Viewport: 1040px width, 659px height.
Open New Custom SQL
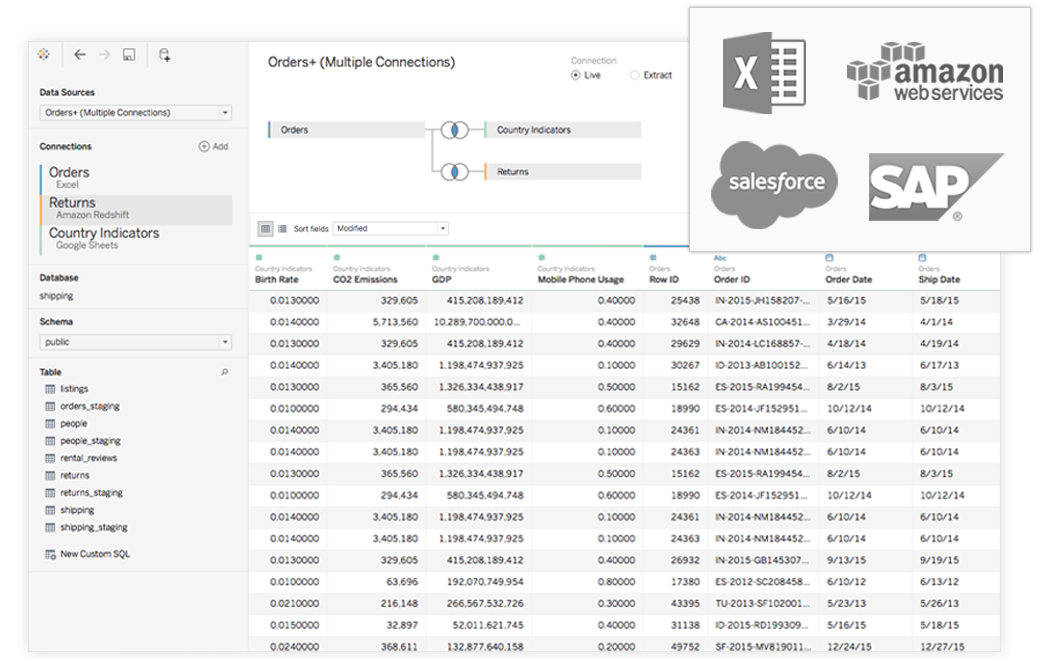tap(93, 553)
